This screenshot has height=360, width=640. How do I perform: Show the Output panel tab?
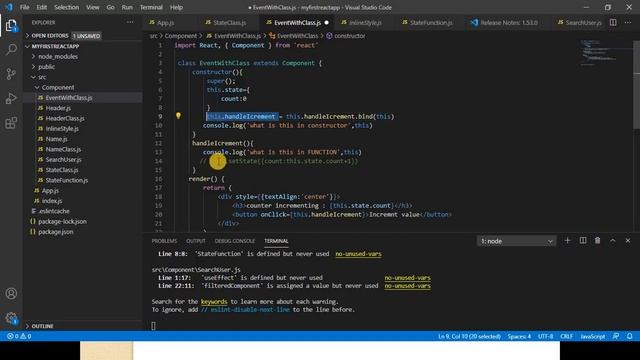coord(196,241)
